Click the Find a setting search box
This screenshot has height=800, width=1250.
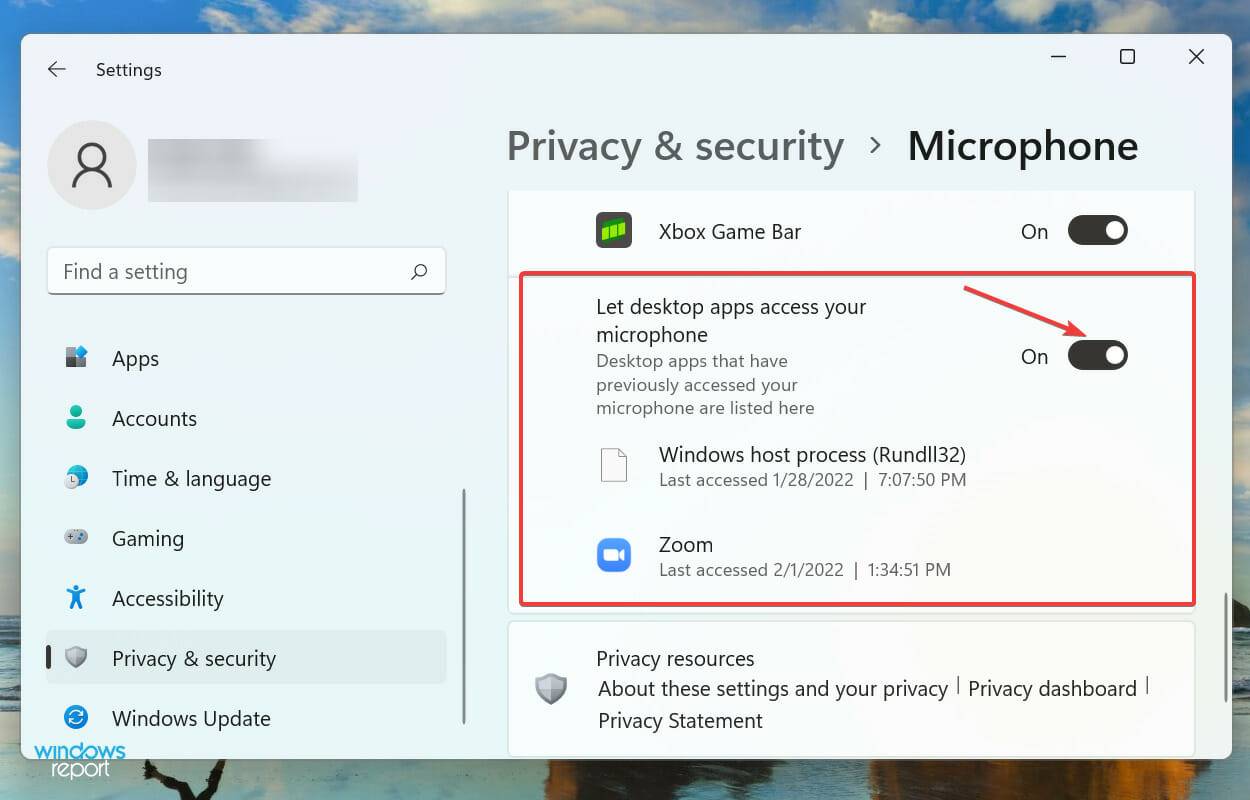230,272
